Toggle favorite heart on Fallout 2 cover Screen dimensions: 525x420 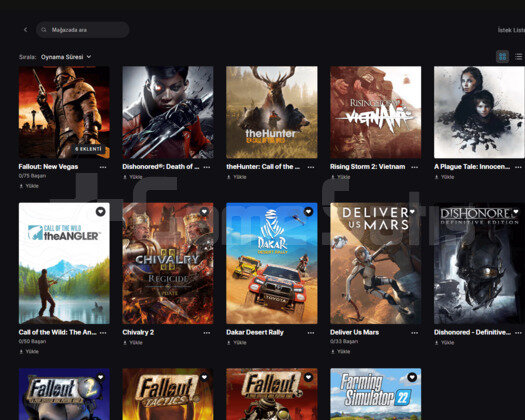point(101,377)
